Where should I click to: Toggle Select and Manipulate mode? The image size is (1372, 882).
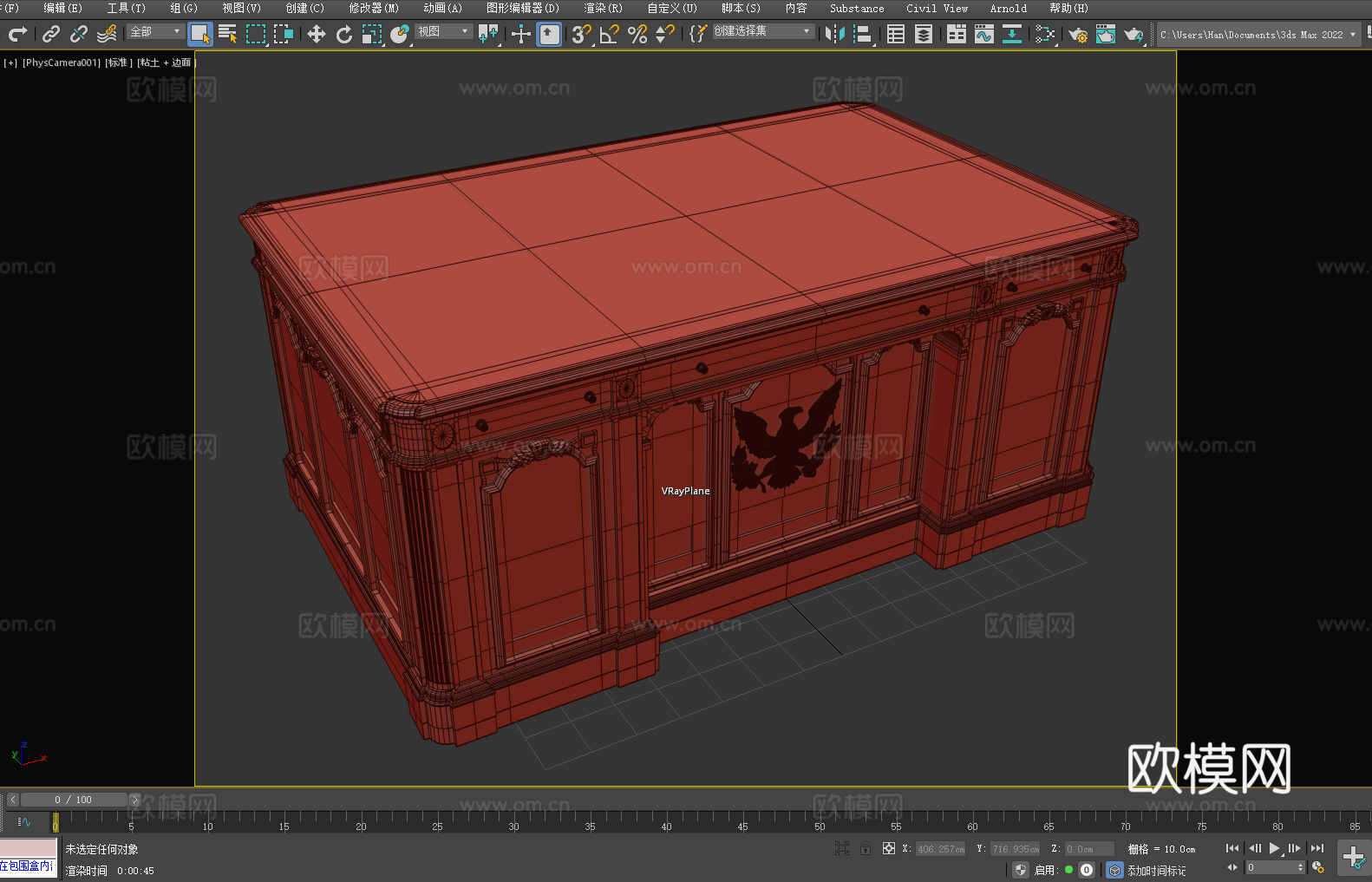coord(521,34)
